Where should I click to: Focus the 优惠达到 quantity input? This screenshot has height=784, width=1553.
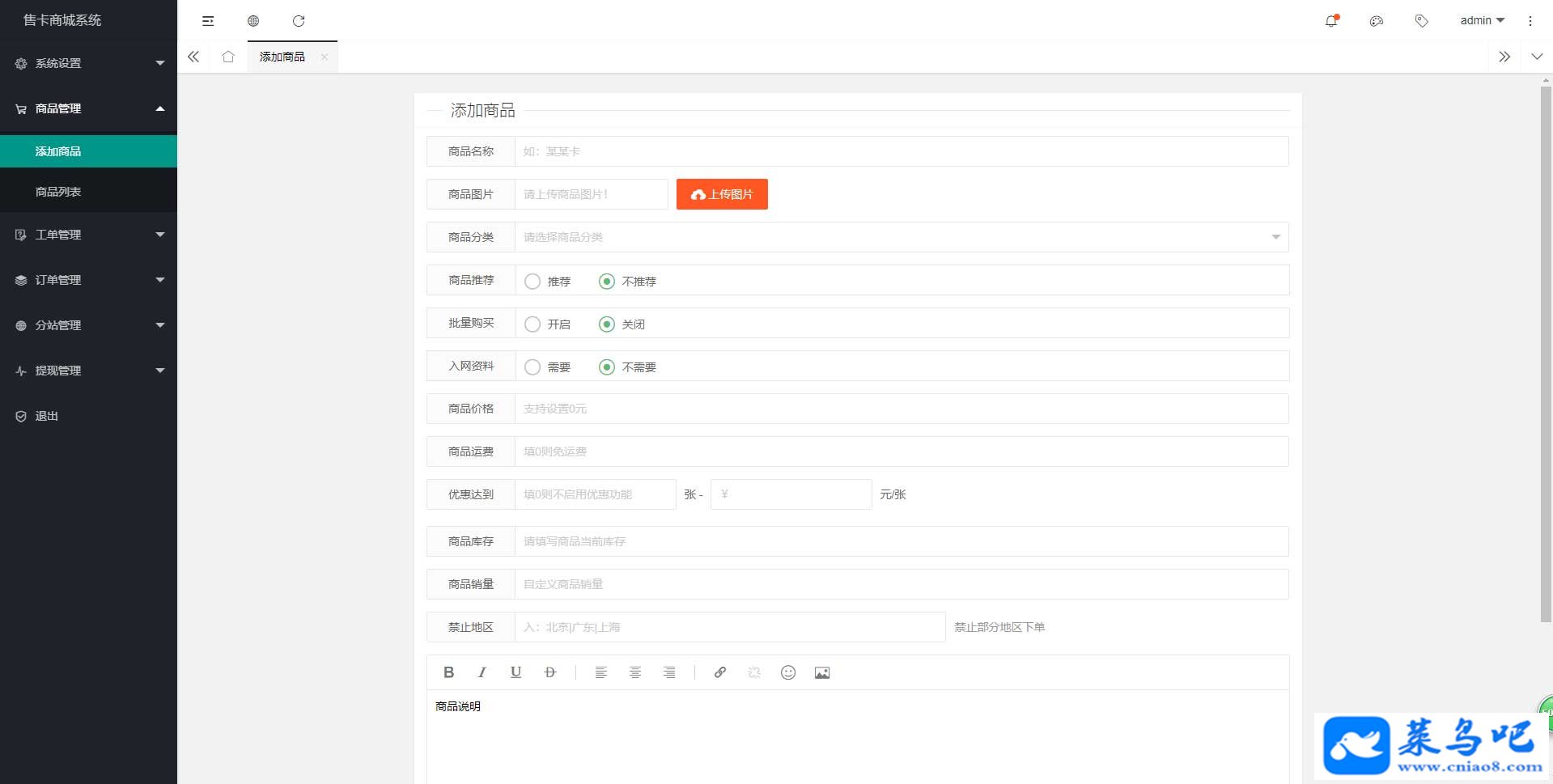click(x=596, y=494)
